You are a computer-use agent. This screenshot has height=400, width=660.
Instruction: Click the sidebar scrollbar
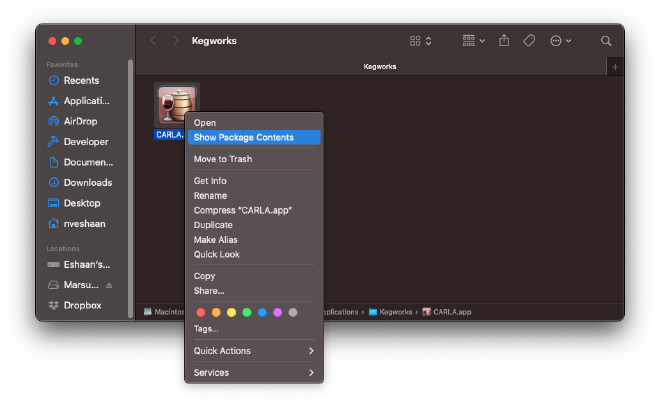(x=130, y=189)
